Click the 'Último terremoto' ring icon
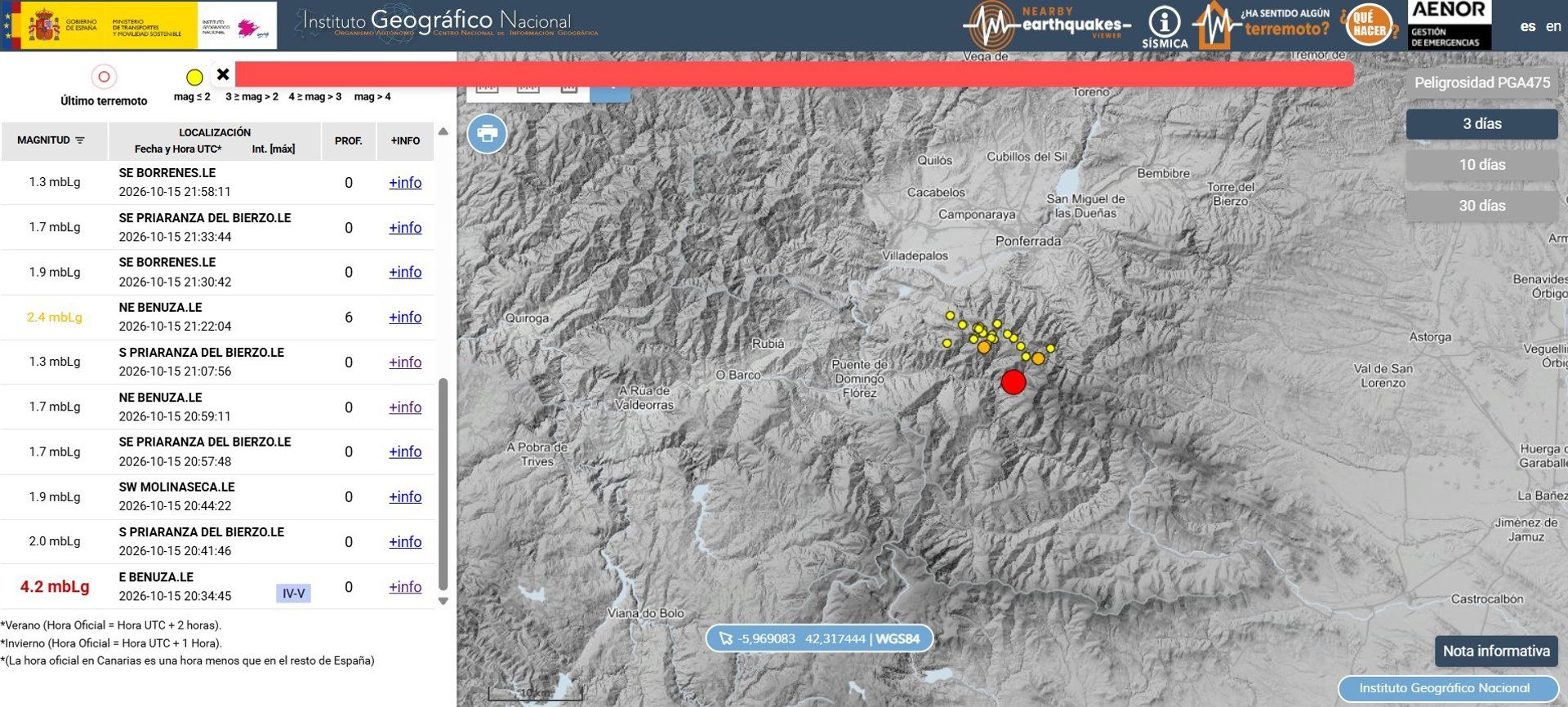This screenshot has height=707, width=1568. [x=104, y=77]
